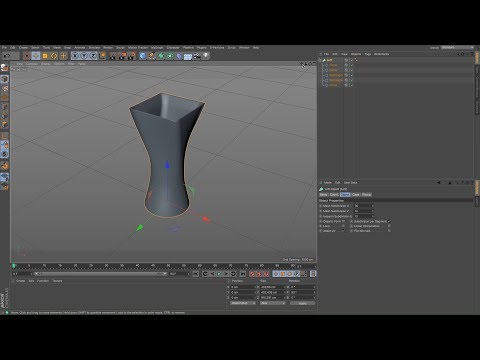Click the Camera object icon
Image resolution: width=480 pixels, height=360 pixels.
coord(197,56)
